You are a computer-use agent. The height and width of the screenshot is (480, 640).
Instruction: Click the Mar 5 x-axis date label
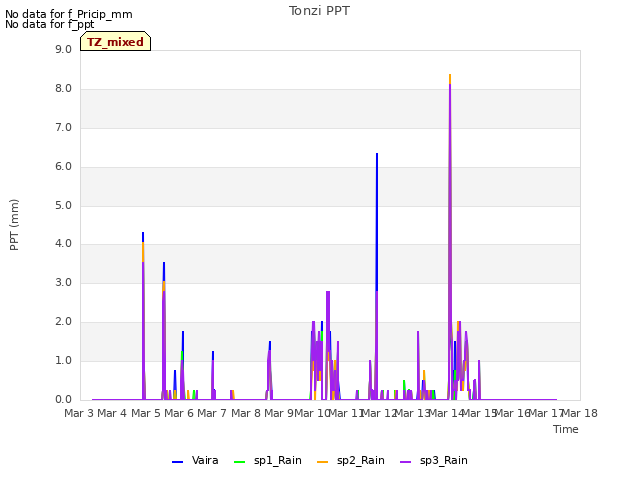146,413
